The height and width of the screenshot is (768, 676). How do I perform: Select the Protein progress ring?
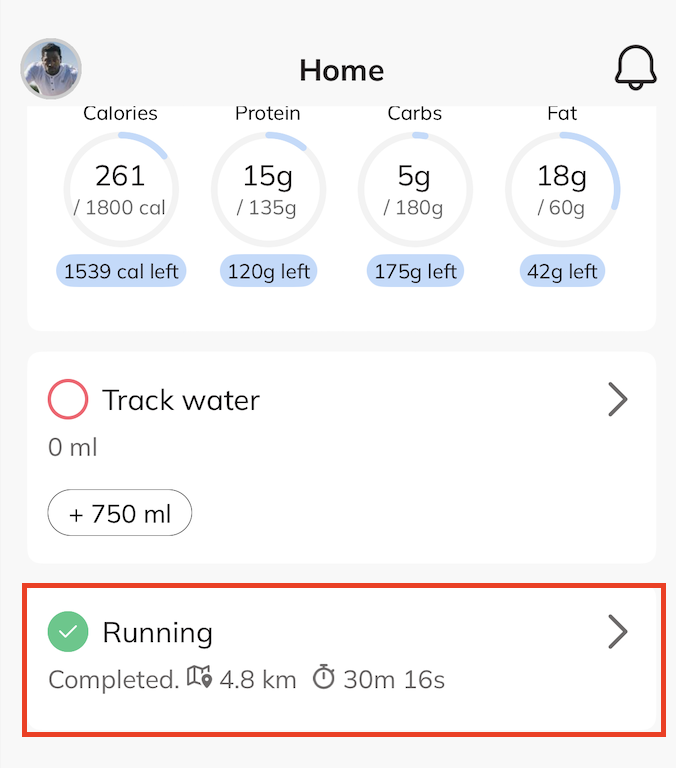pyautogui.click(x=268, y=188)
